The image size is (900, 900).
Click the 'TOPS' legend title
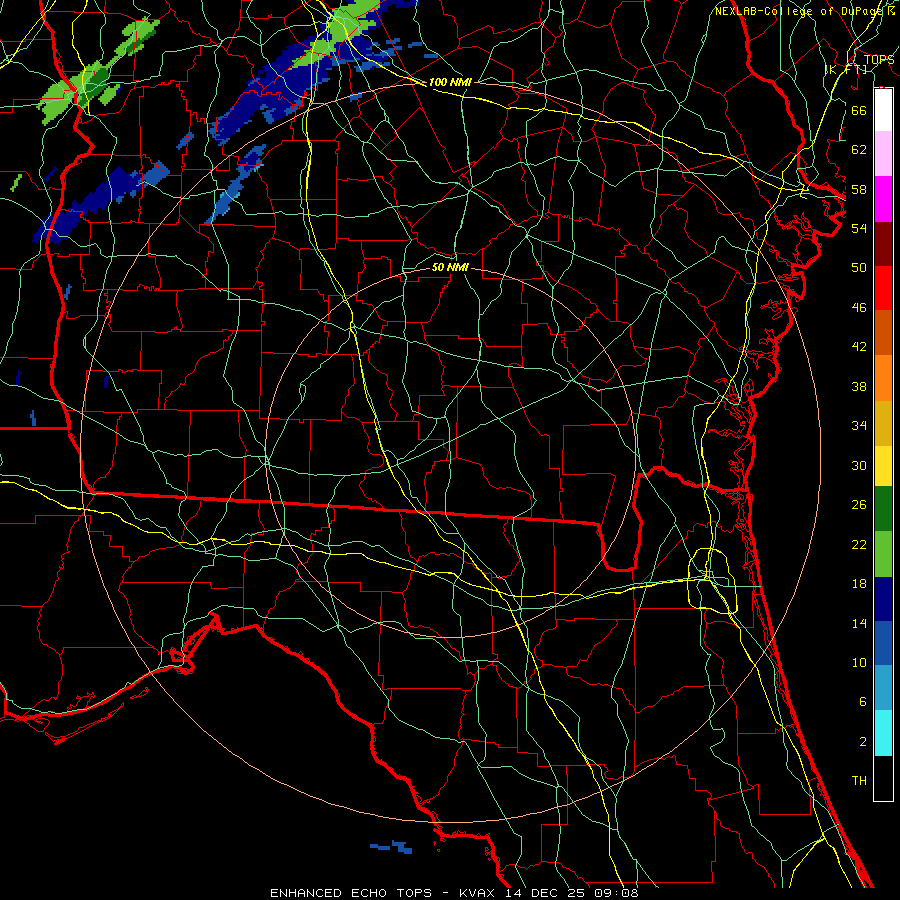point(879,60)
